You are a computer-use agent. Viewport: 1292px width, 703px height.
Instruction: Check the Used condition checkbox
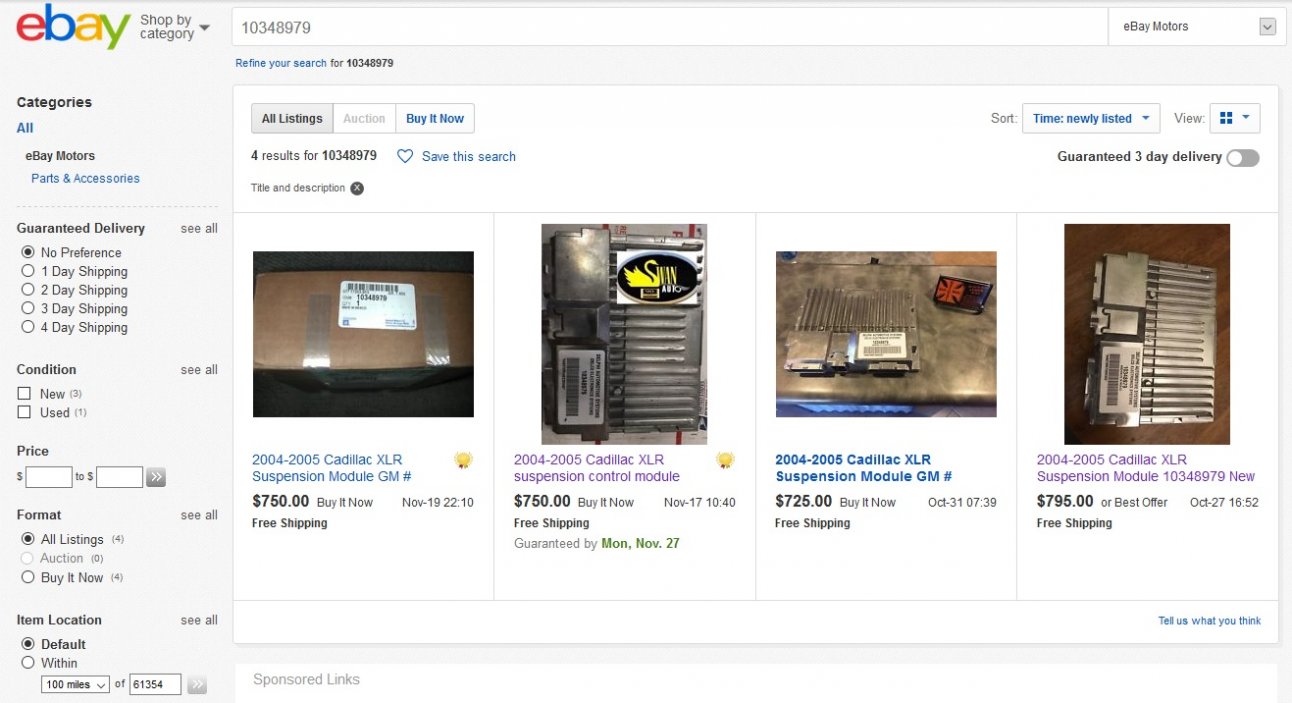(x=25, y=412)
